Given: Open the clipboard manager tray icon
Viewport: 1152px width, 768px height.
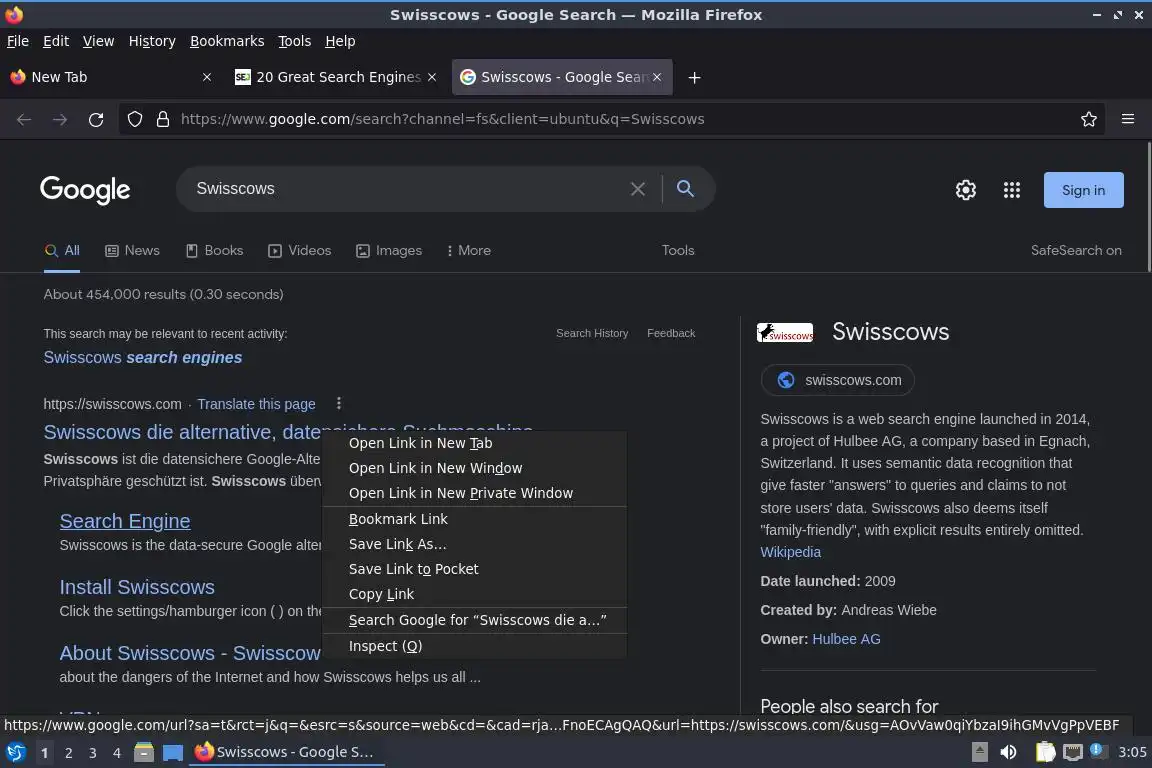Looking at the screenshot, I should click(1045, 752).
